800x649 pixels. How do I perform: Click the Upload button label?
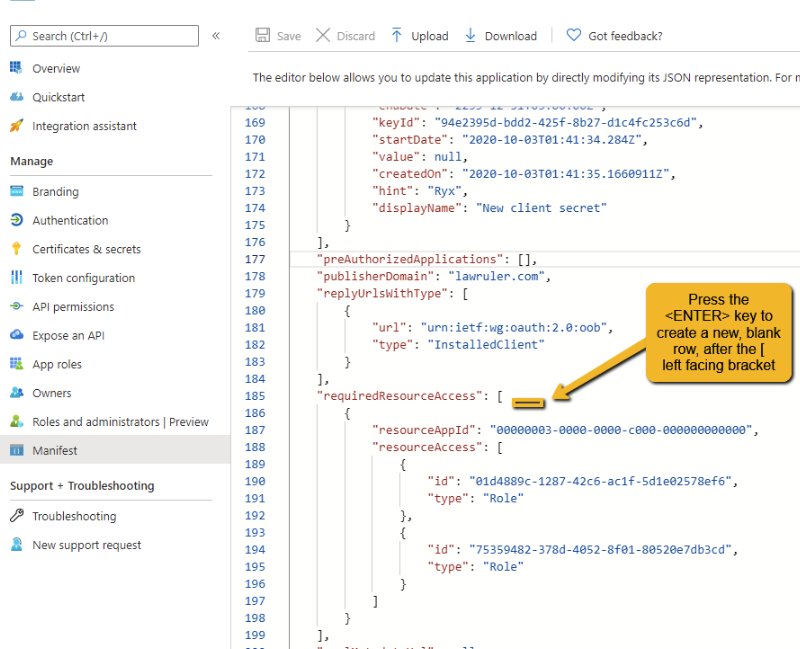(430, 36)
